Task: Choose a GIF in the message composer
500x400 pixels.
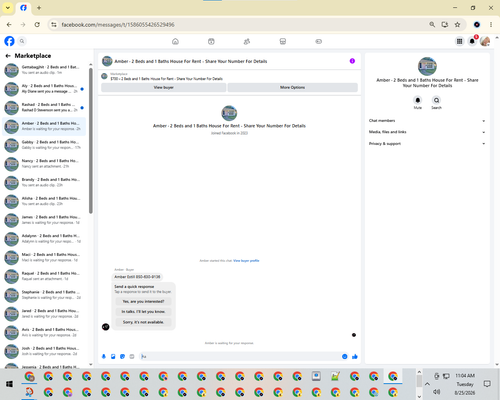Action: [132, 357]
